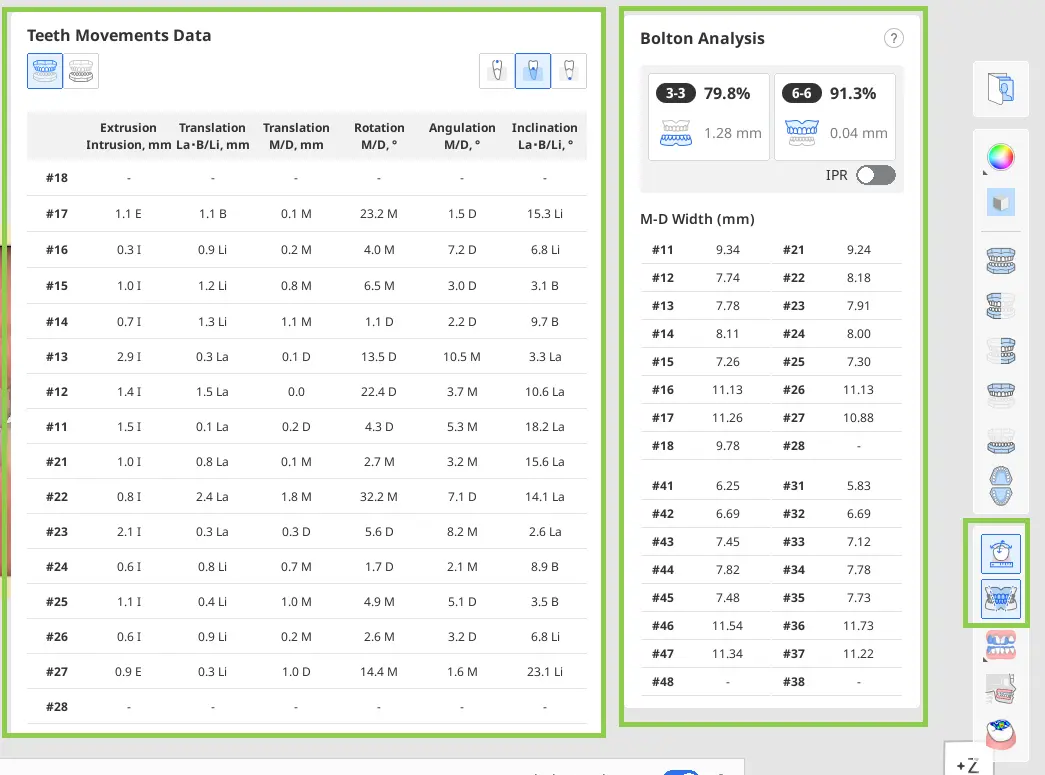
Task: Choose center reference point tooth icon
Action: coord(533,71)
